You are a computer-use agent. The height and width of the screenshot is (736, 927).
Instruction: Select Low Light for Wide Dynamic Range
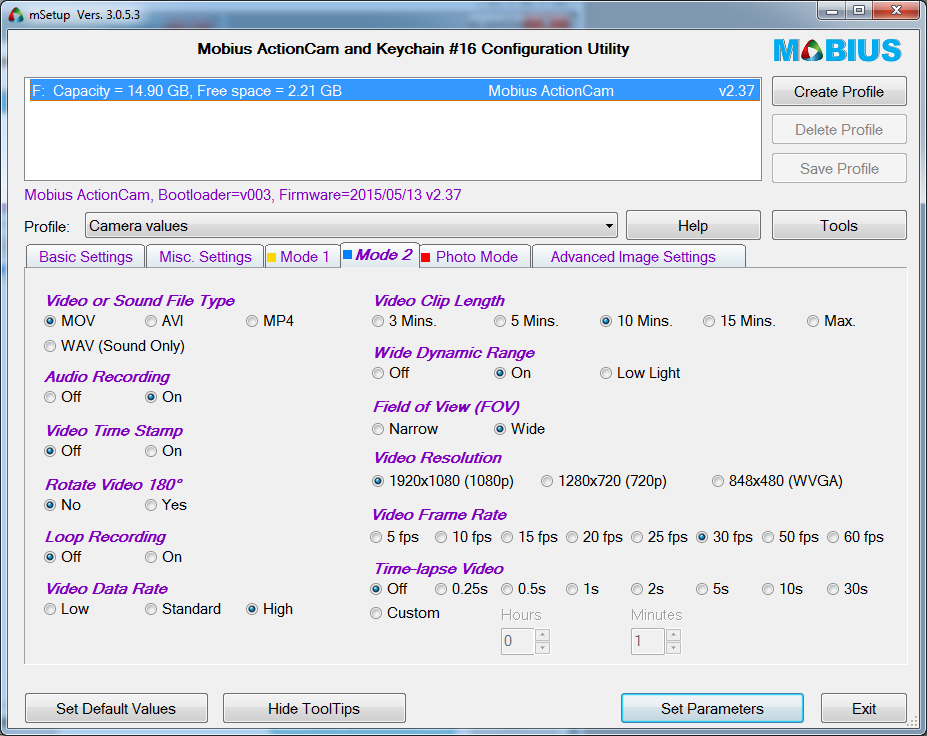pyautogui.click(x=640, y=373)
